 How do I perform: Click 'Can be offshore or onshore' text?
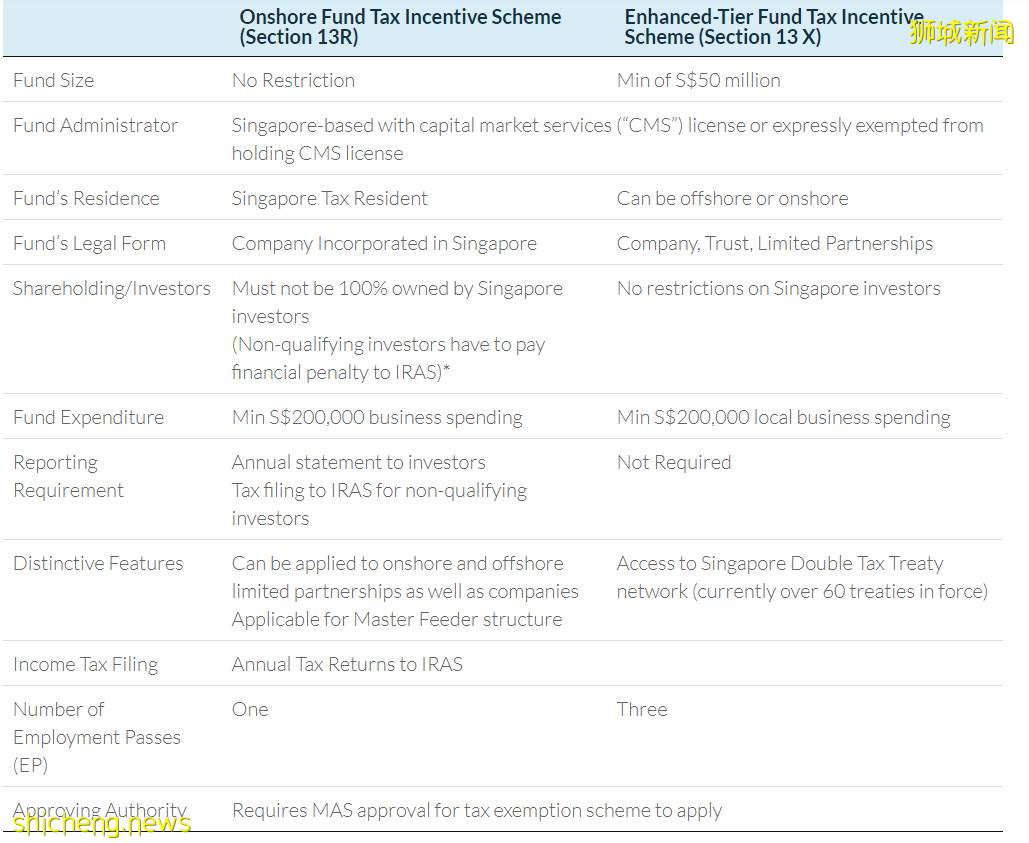(x=732, y=198)
